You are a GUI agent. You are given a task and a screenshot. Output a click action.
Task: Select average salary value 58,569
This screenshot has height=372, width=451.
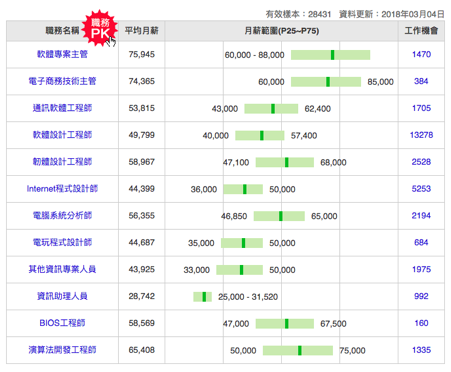142,323
